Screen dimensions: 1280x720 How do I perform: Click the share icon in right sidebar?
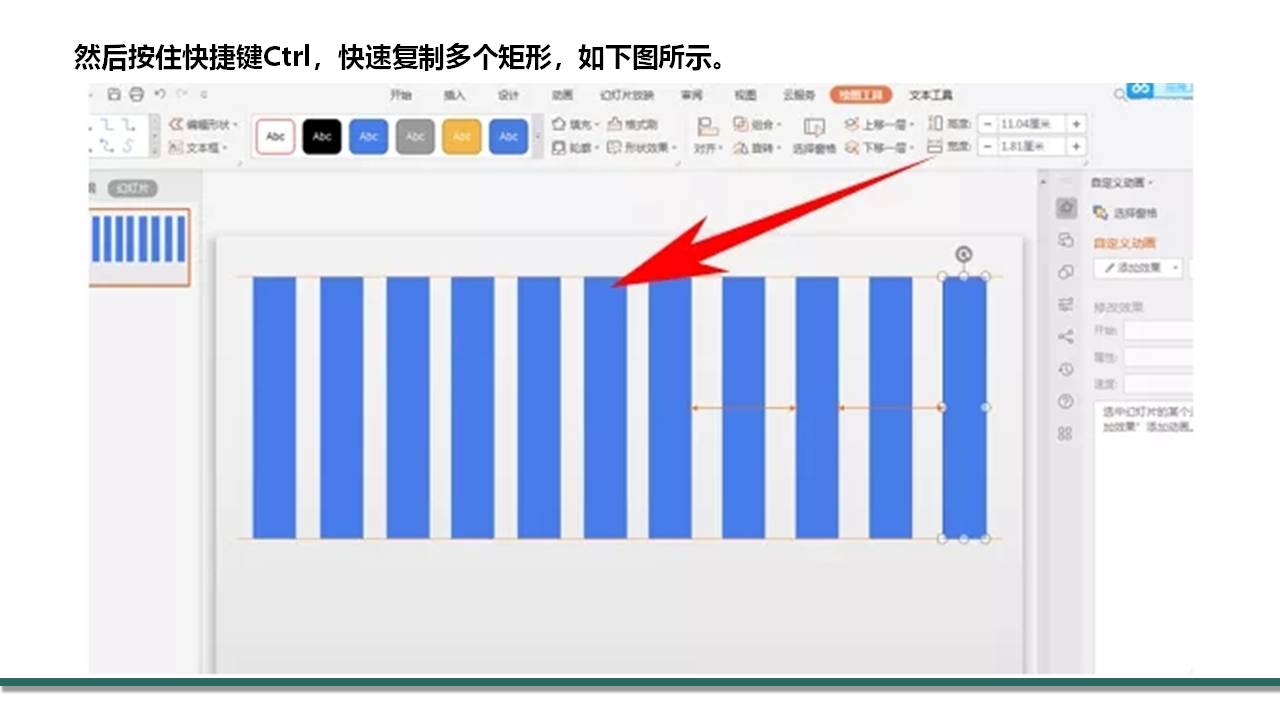[1066, 337]
